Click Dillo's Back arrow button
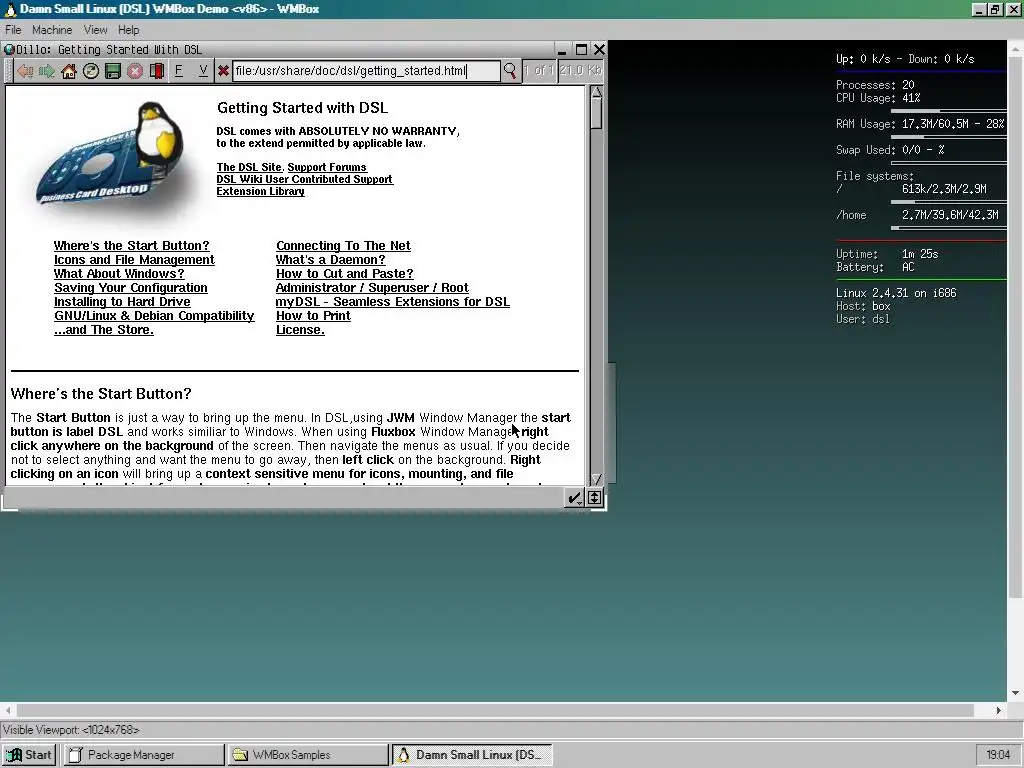This screenshot has height=768, width=1024. 25,71
